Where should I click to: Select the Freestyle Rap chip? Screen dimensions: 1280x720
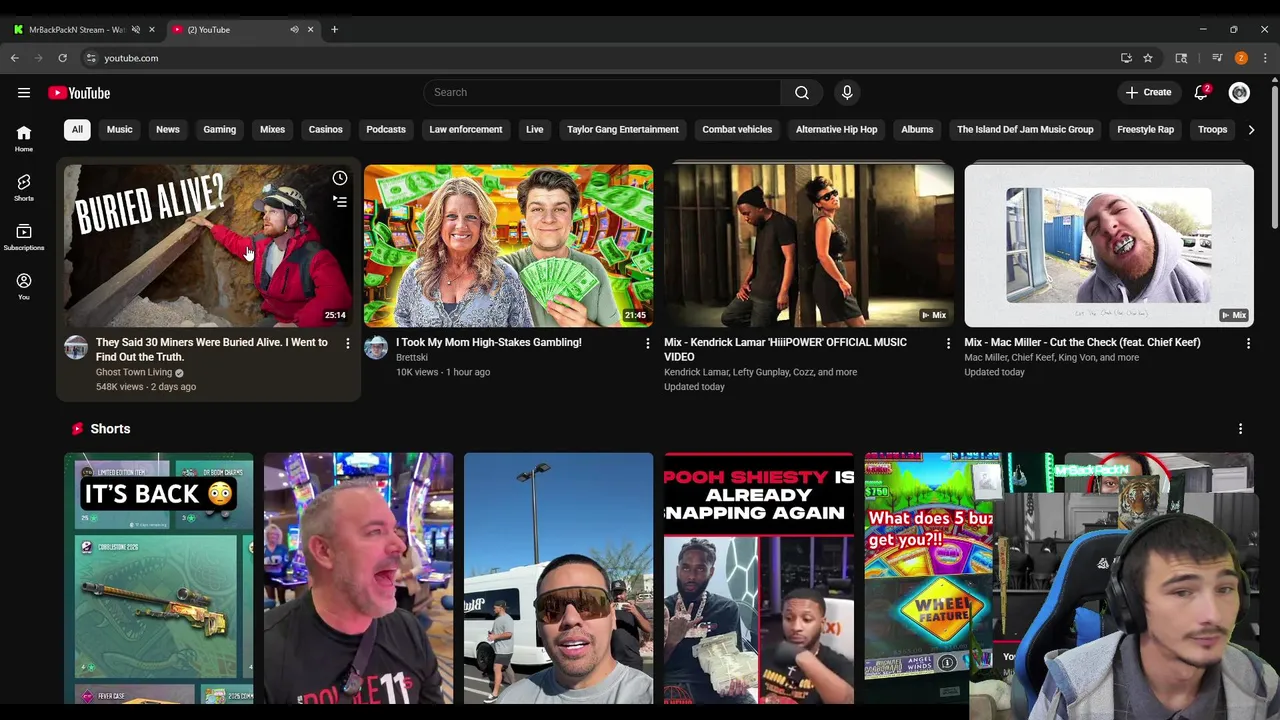pos(1146,129)
